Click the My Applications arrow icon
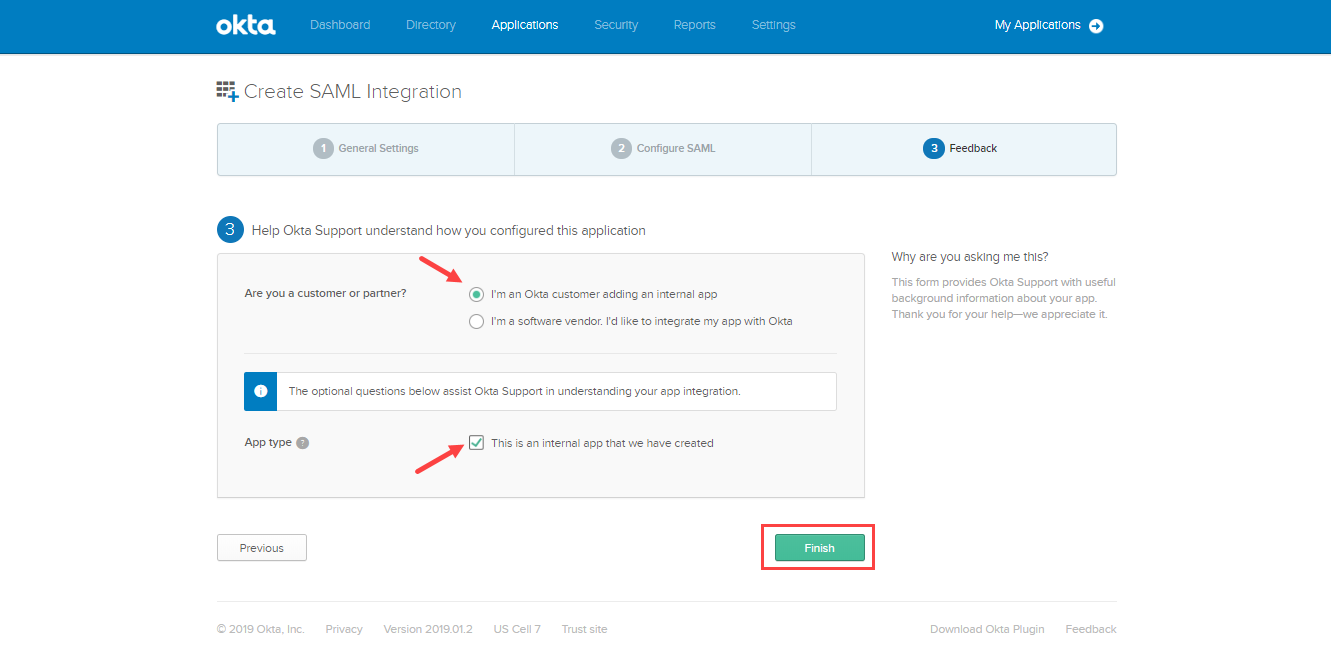This screenshot has width=1331, height=664. pos(1096,26)
